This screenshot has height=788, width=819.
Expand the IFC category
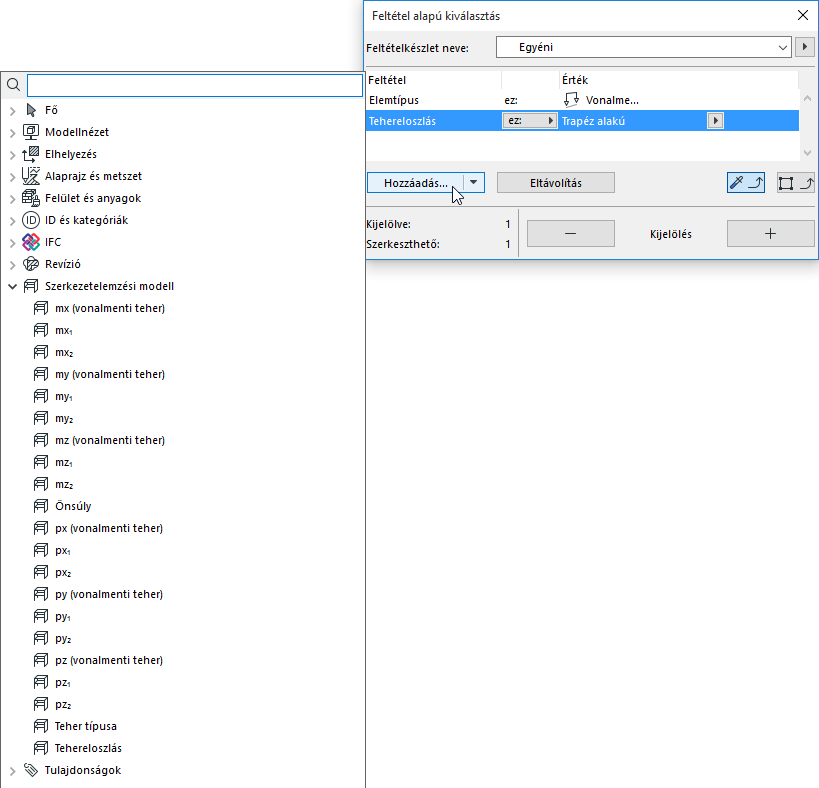(13, 243)
